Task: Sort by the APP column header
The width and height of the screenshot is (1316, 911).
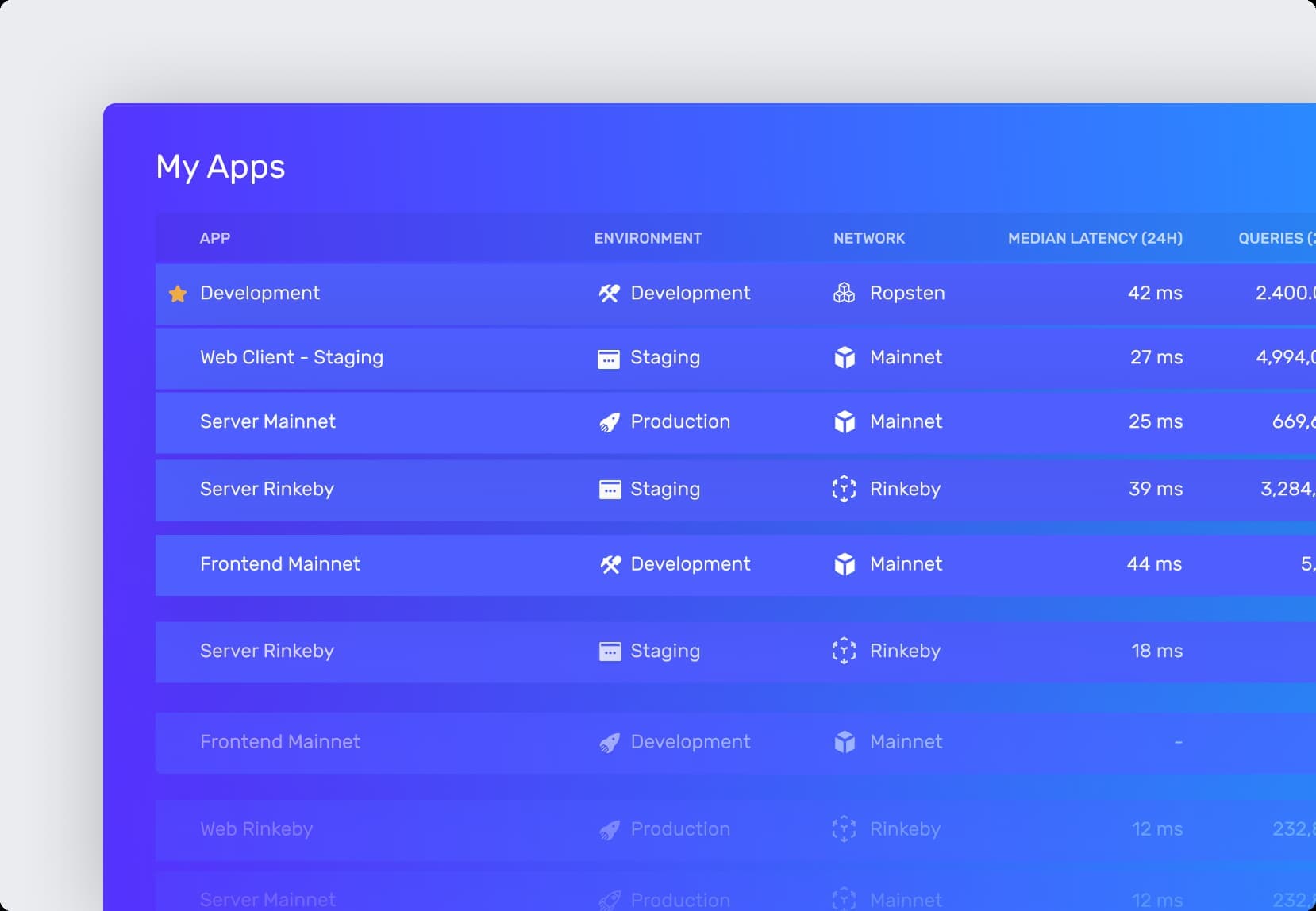Action: point(215,238)
